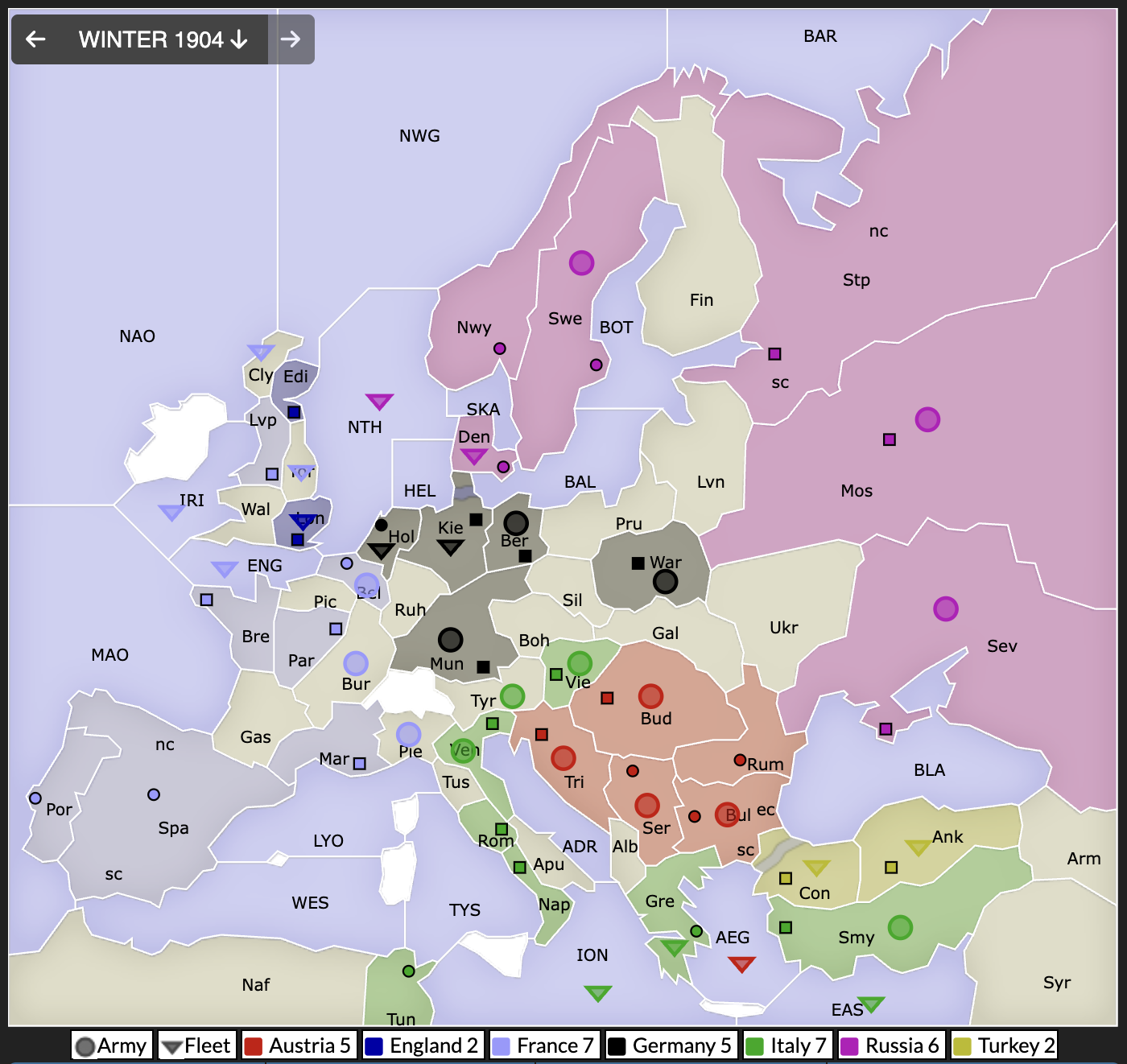Select the French fleet in ENG

224,569
